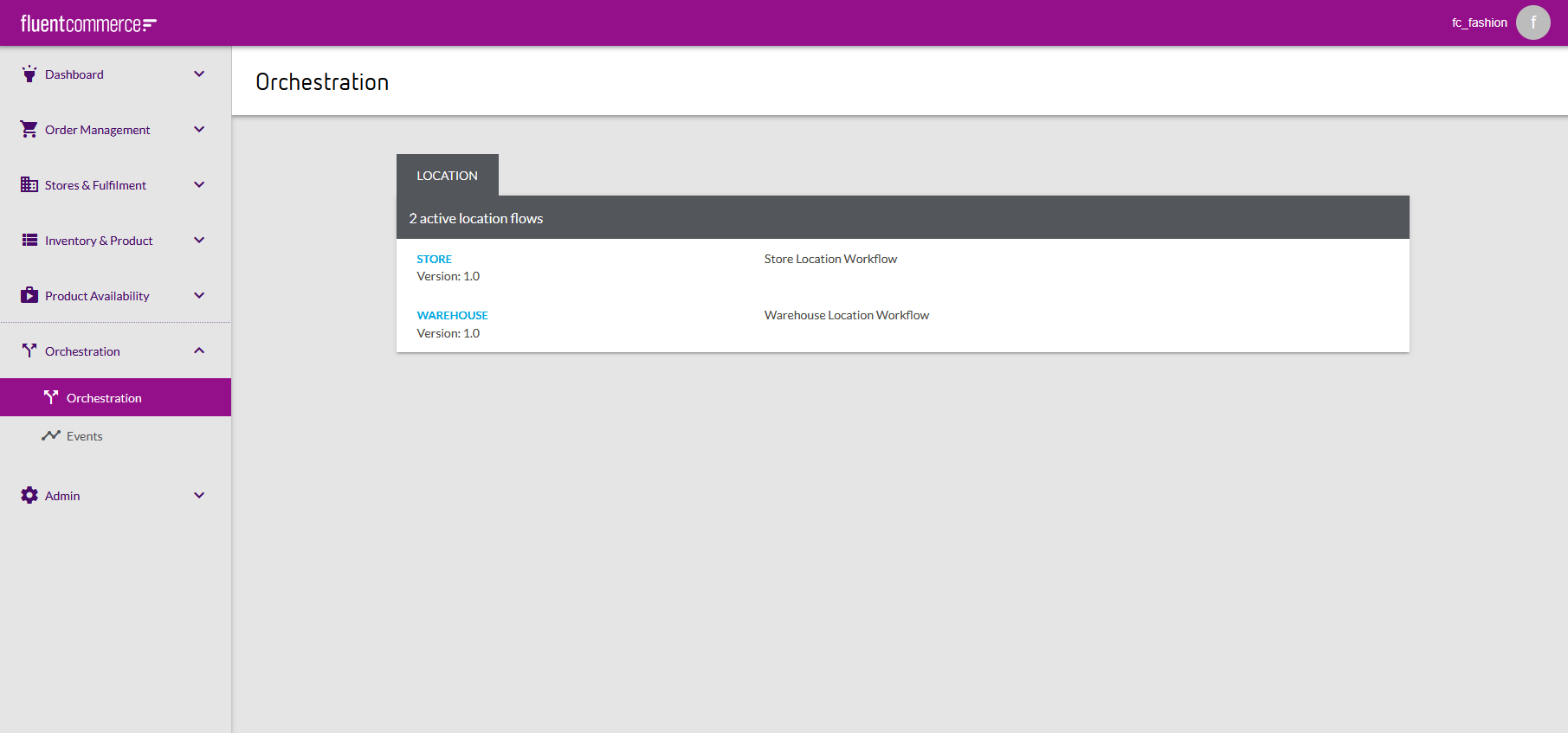The width and height of the screenshot is (1568, 733).
Task: Expand the Admin menu chevron
Action: tap(199, 495)
